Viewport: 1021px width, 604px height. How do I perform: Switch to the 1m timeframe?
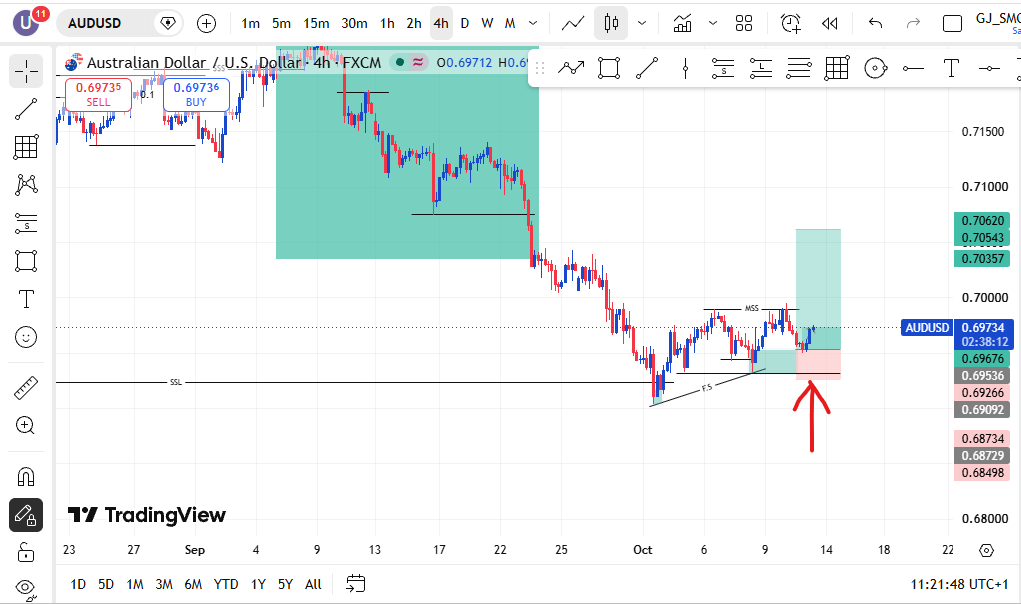coord(250,23)
